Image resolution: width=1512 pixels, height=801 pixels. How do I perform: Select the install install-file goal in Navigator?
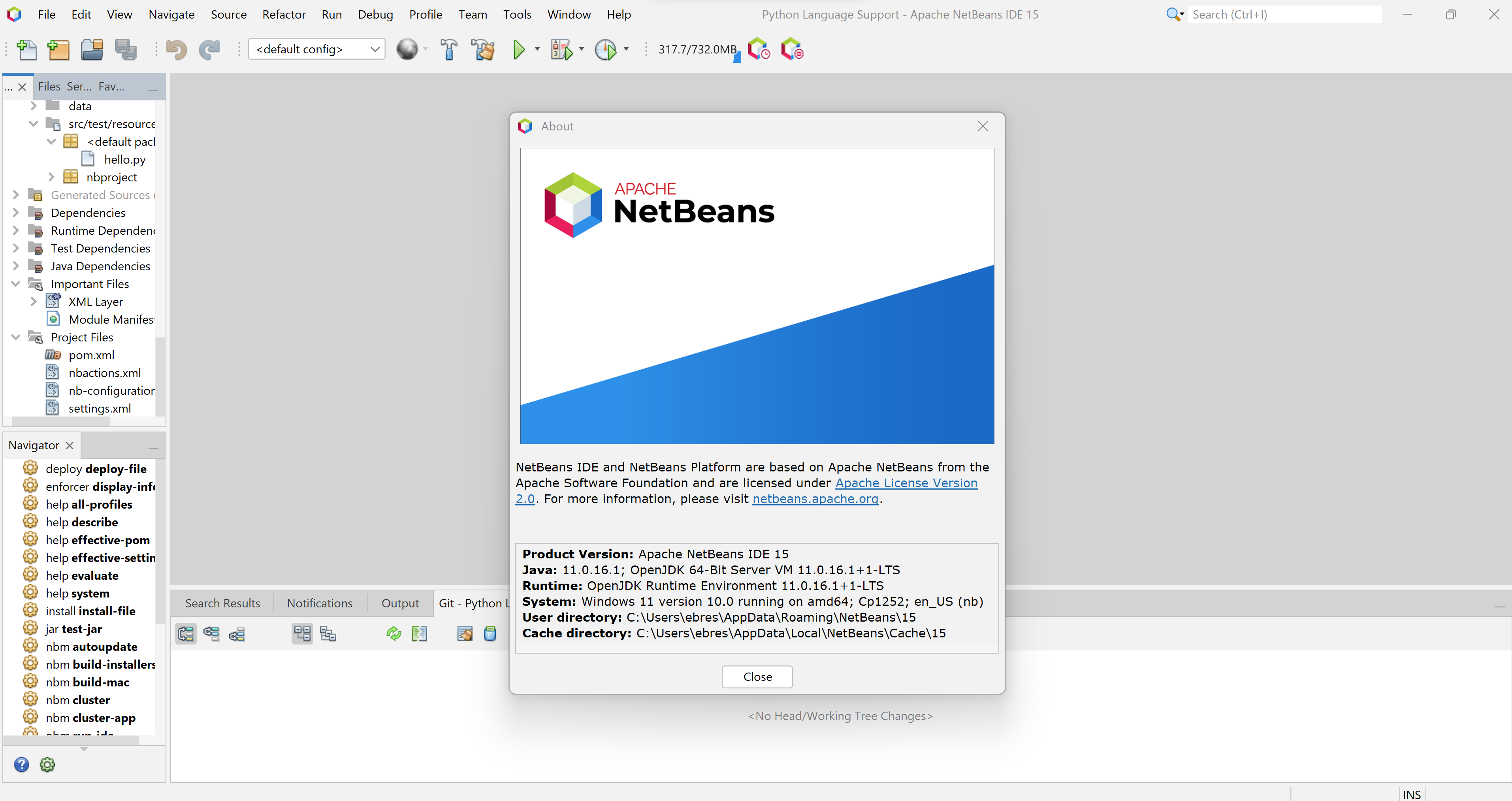(x=90, y=611)
